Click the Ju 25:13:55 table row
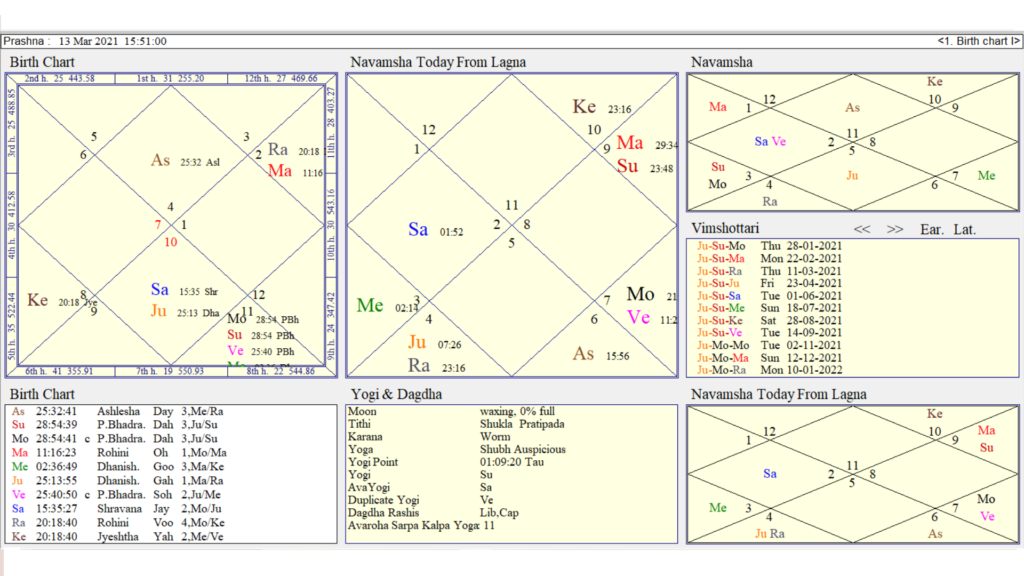The width and height of the screenshot is (1024, 576). pos(118,481)
